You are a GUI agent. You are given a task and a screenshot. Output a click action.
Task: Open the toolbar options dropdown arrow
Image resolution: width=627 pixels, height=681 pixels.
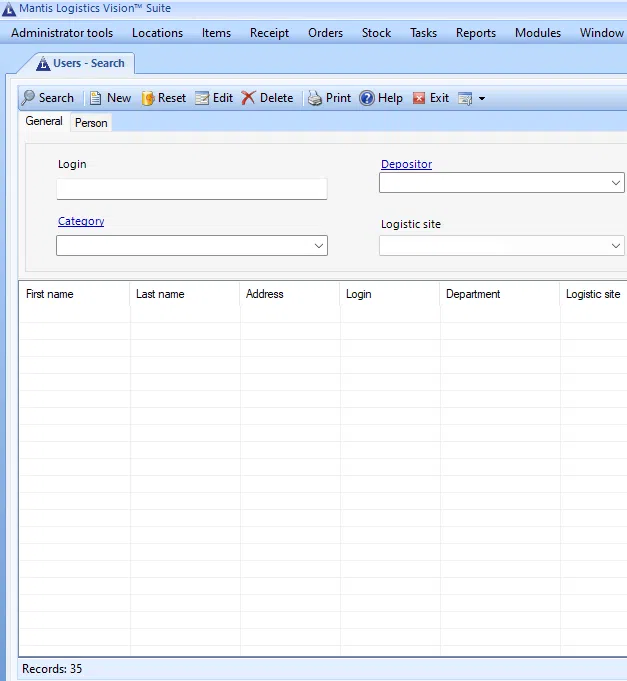tap(481, 99)
